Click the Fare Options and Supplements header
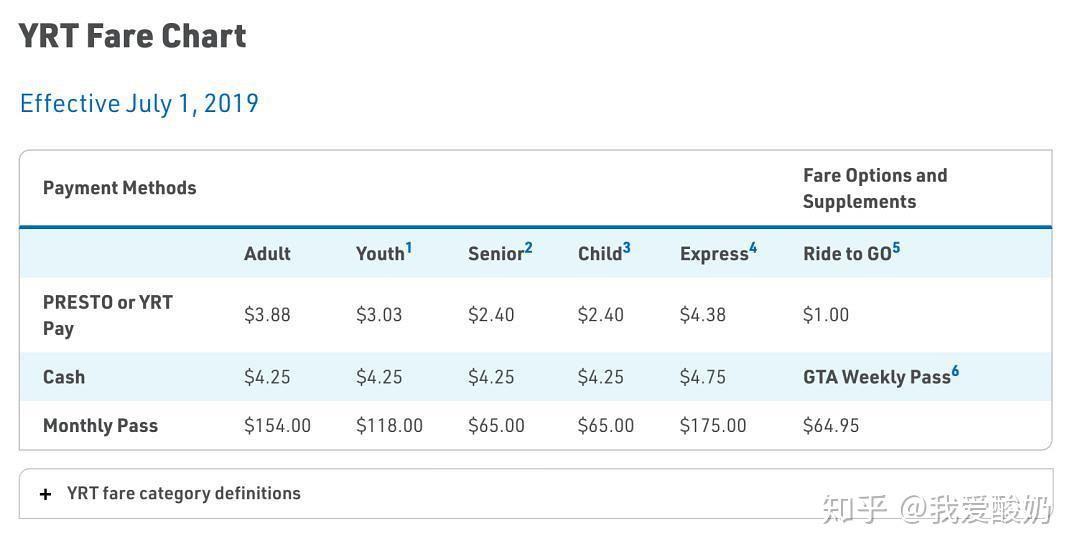 875,188
